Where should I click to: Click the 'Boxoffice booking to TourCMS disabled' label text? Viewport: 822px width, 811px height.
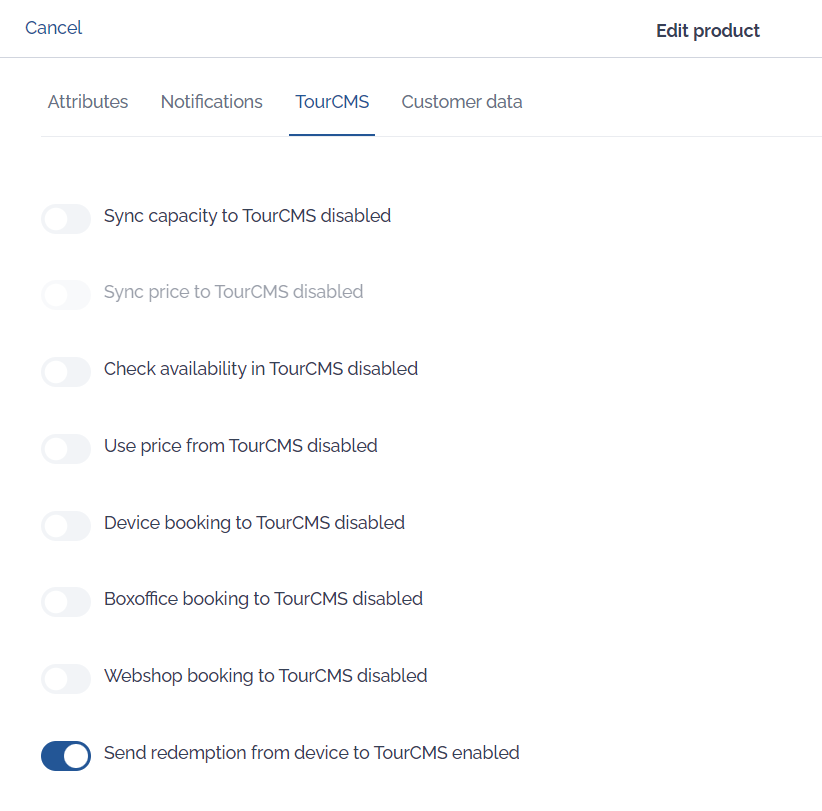coord(263,599)
